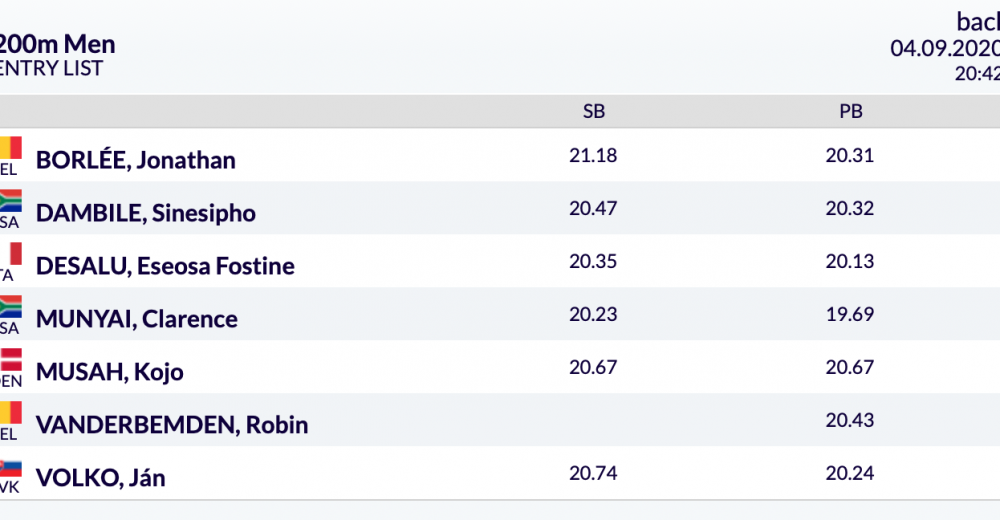Click the South African flag beside DAMBILE, Sinesipho
1000x520 pixels.
11,200
